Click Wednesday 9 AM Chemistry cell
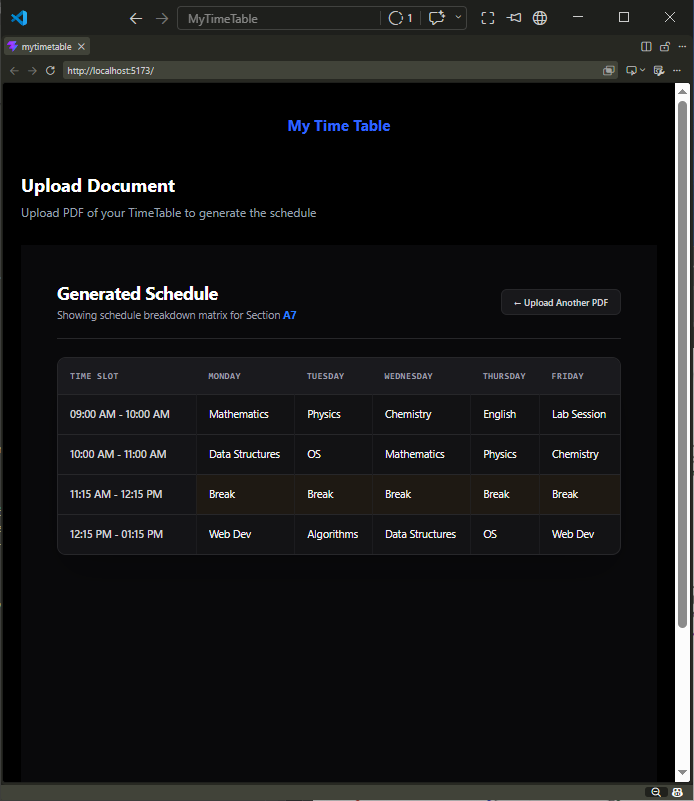This screenshot has height=801, width=694. [x=421, y=414]
